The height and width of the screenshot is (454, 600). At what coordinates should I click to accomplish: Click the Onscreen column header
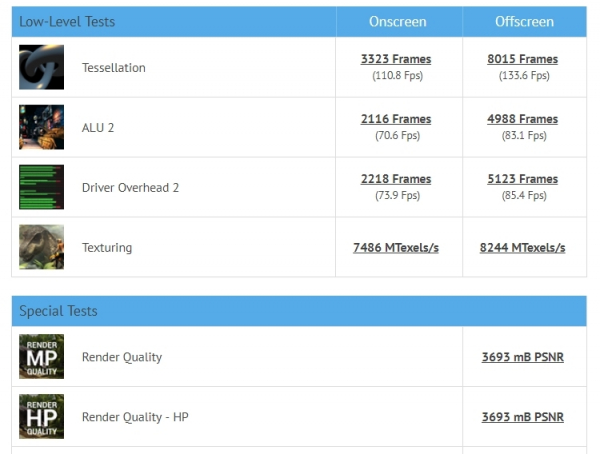pos(397,21)
